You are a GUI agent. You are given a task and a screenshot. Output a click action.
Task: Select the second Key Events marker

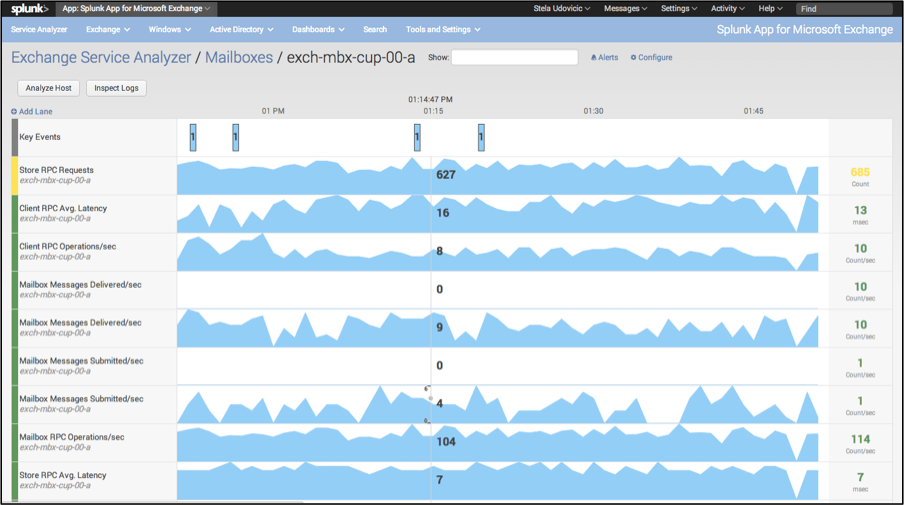[236, 137]
